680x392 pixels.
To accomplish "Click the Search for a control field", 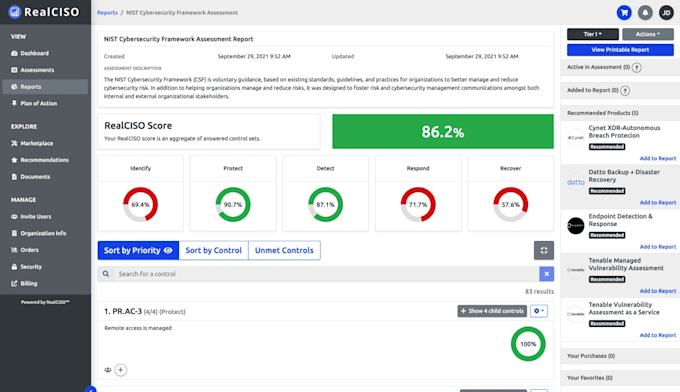I will (x=326, y=274).
